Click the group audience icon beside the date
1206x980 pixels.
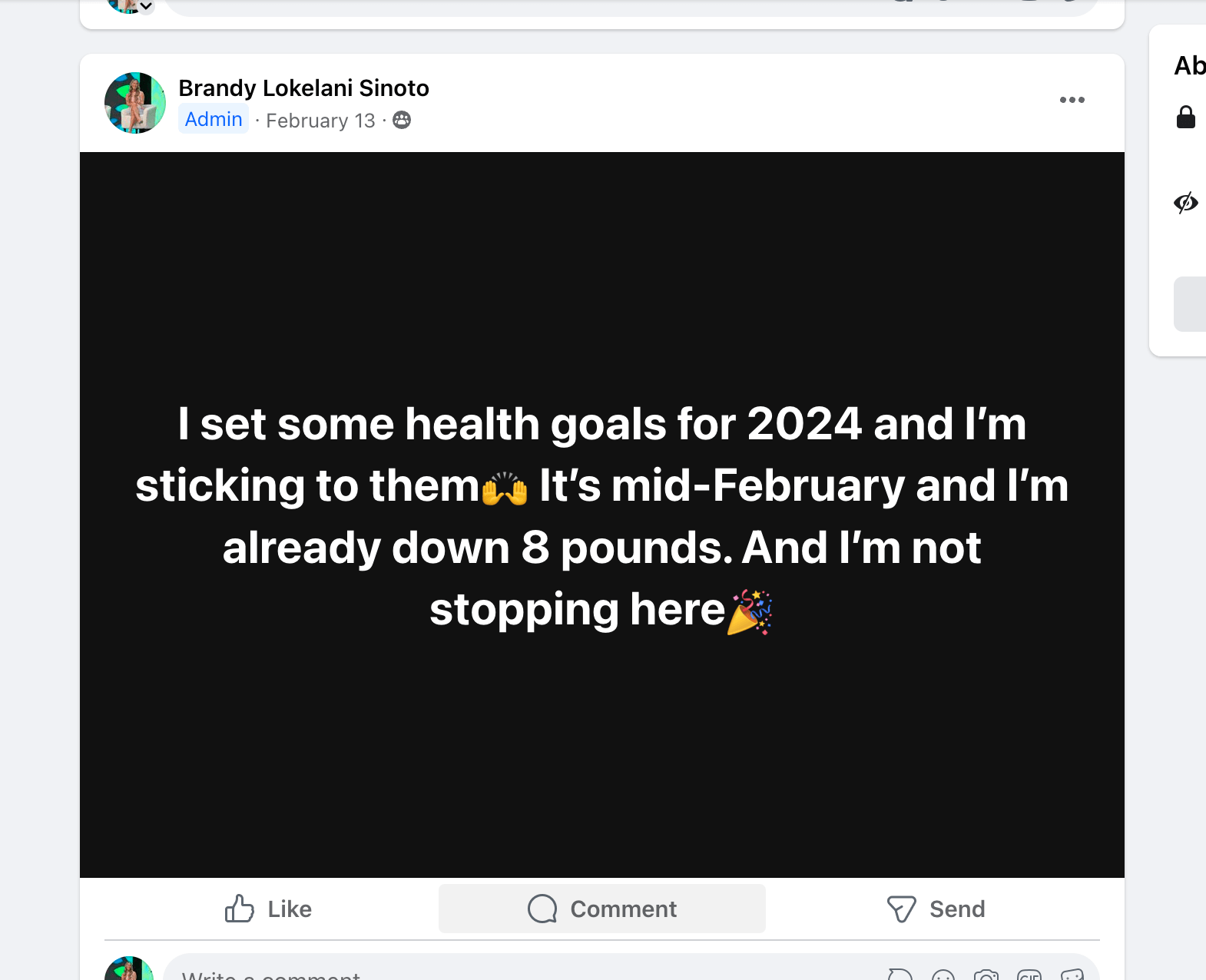pos(402,121)
